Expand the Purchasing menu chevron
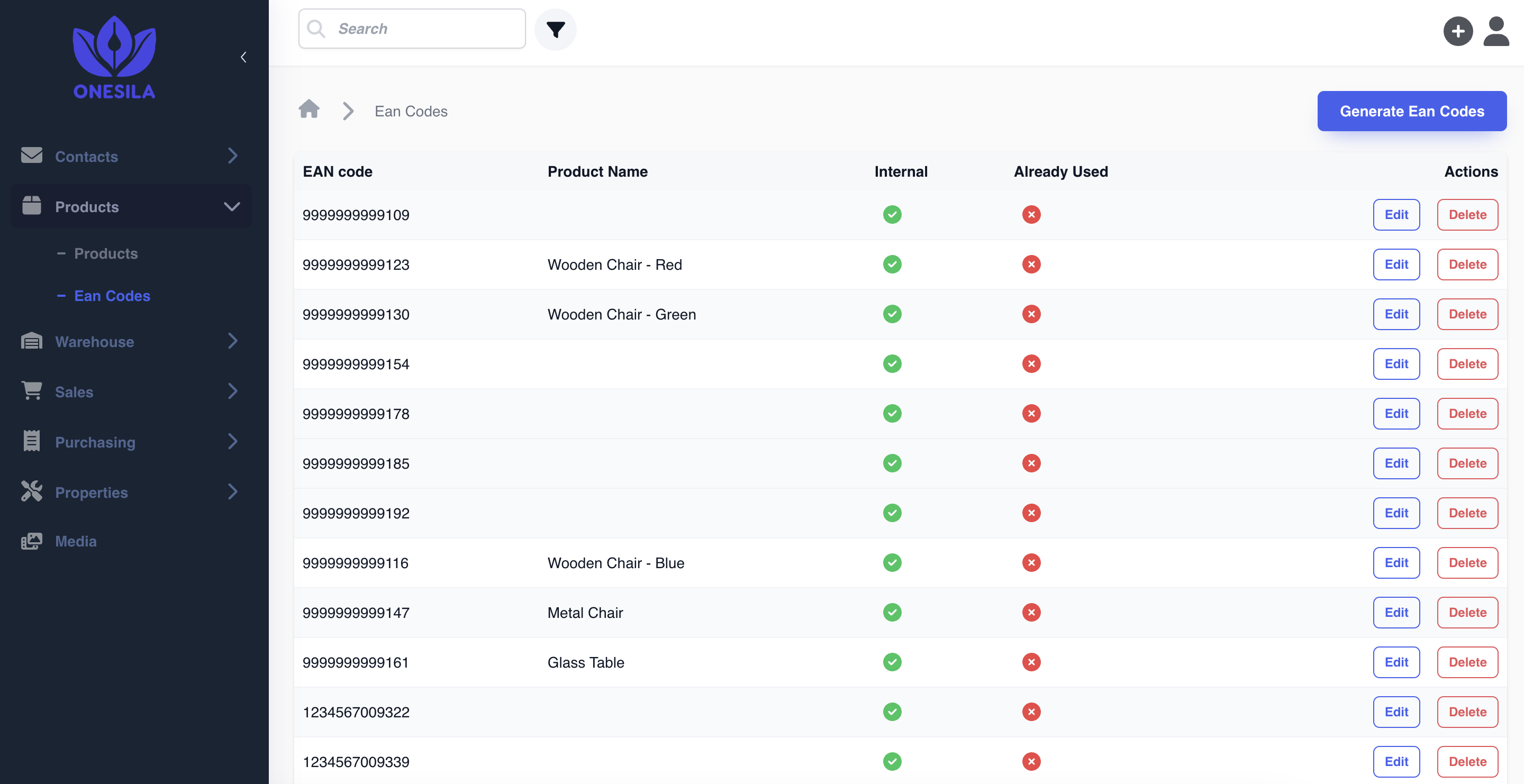Image resolution: width=1524 pixels, height=784 pixels. coord(232,441)
